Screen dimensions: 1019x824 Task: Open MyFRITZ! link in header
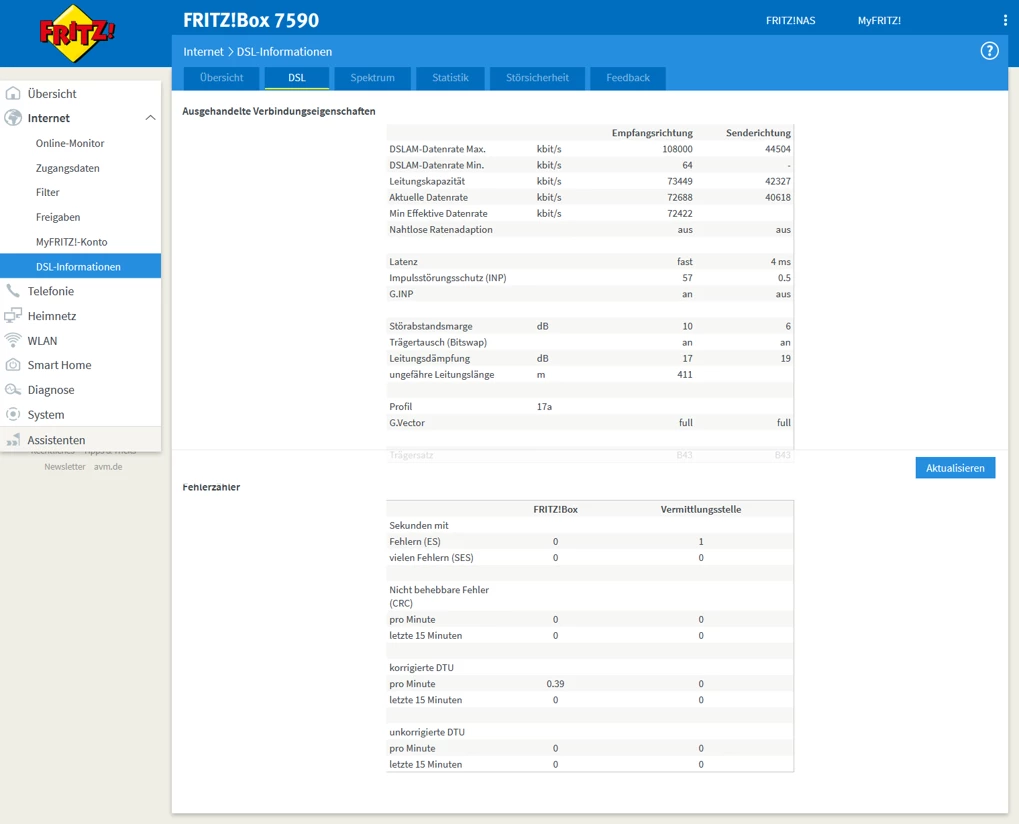[x=879, y=20]
